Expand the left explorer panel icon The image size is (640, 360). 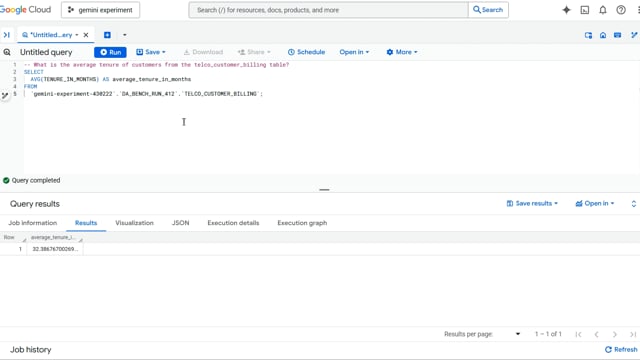coord(7,35)
